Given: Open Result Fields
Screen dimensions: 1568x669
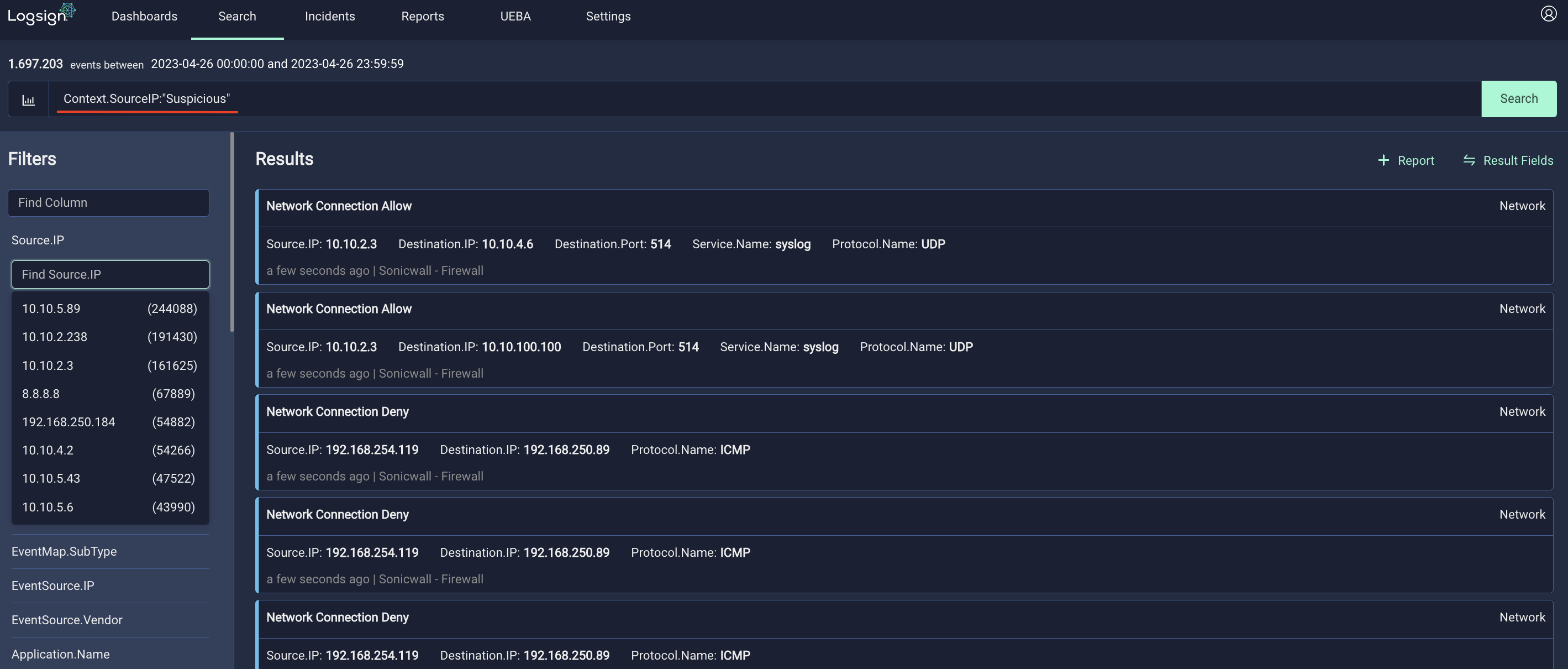Looking at the screenshot, I should click(1518, 160).
